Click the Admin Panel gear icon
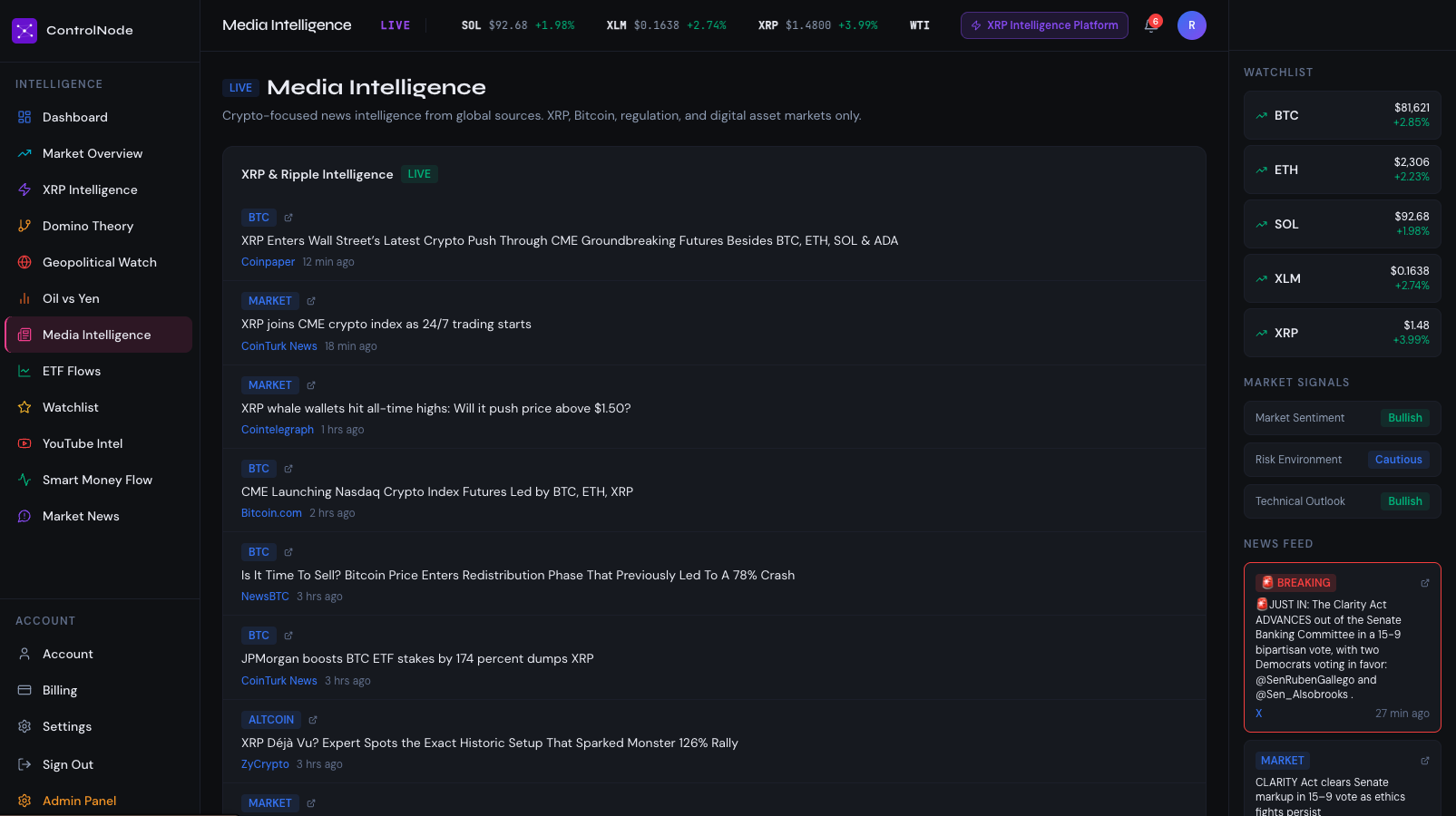The image size is (1456, 816). [x=24, y=801]
